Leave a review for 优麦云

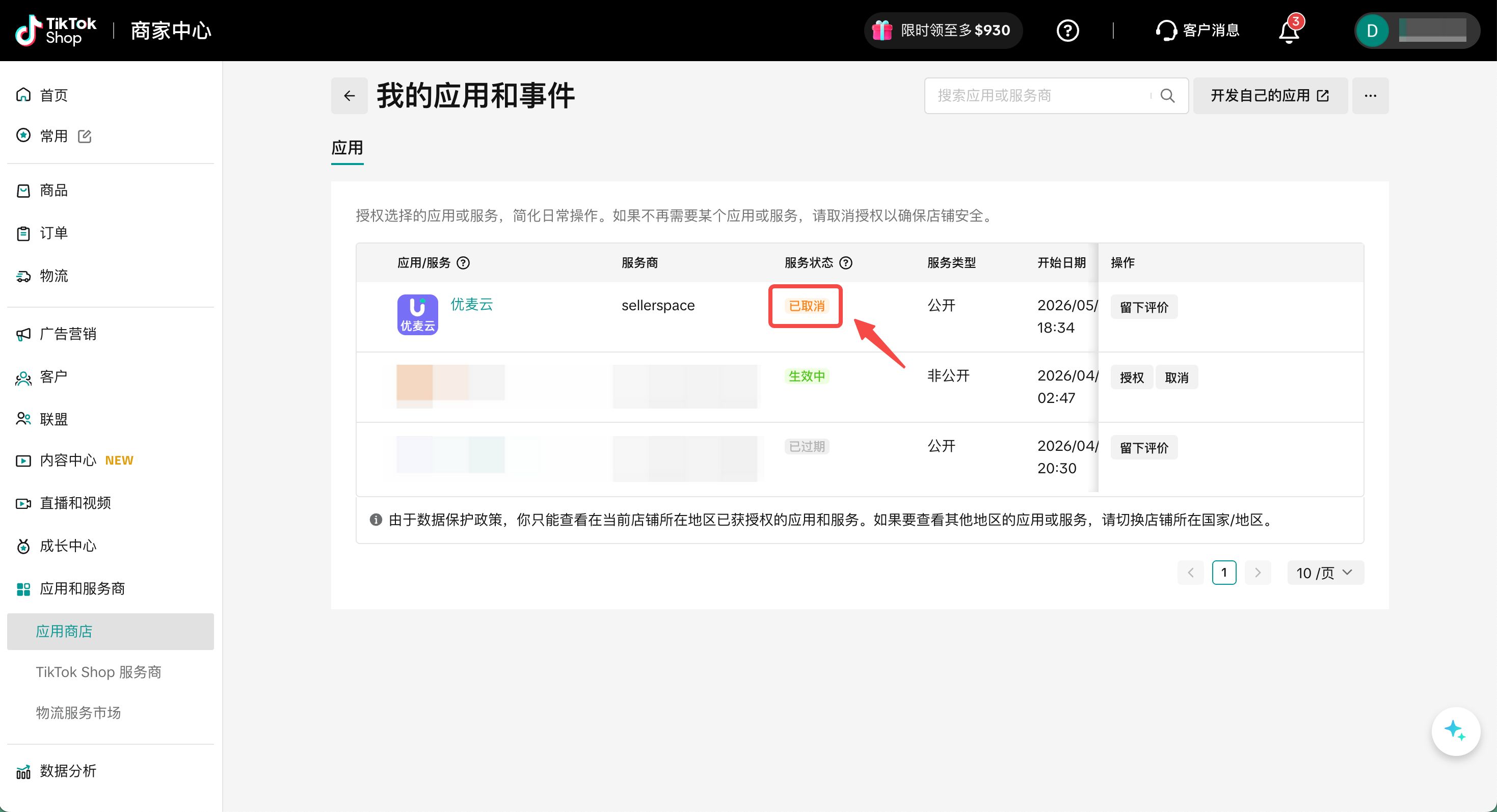click(x=1144, y=307)
